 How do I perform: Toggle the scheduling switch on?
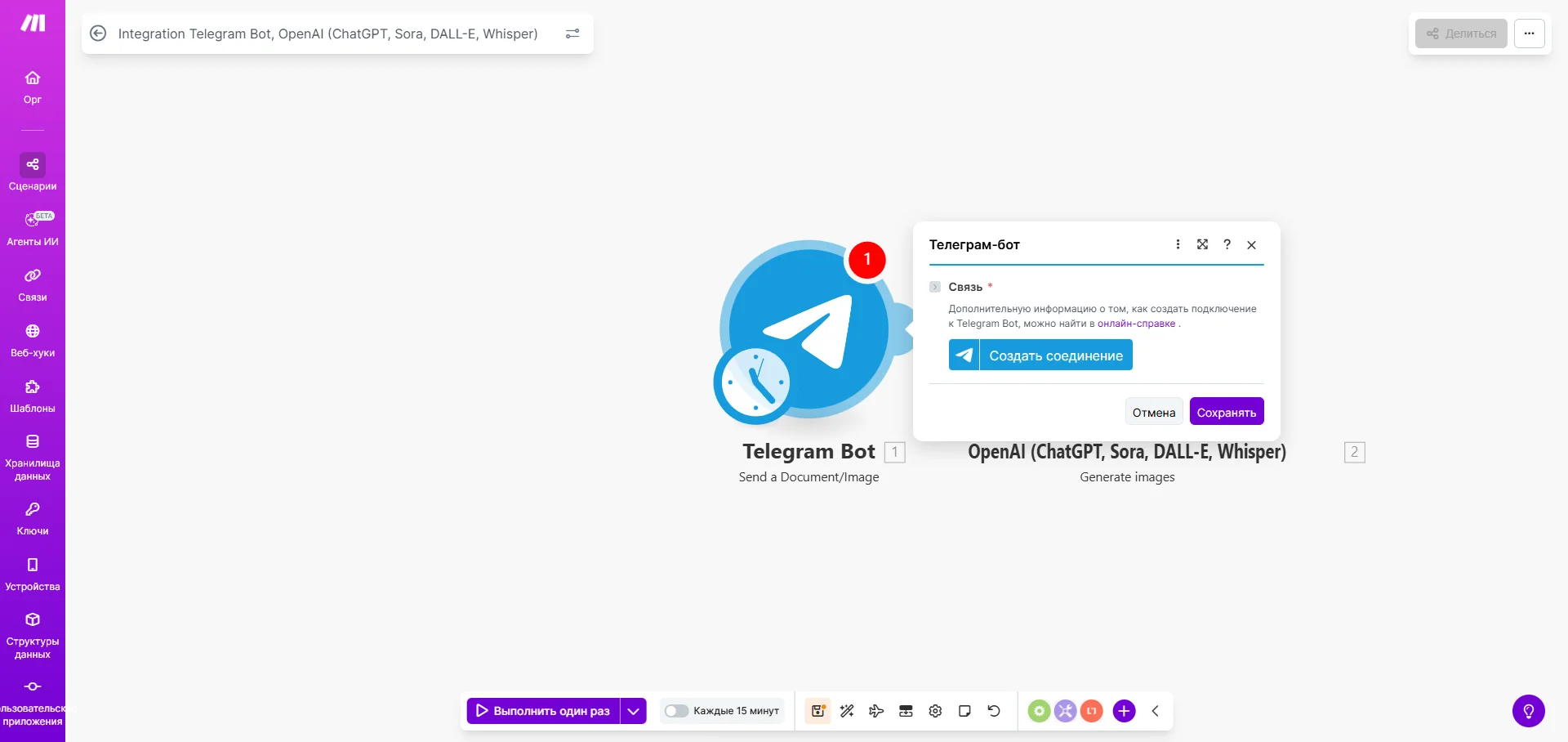click(x=676, y=711)
